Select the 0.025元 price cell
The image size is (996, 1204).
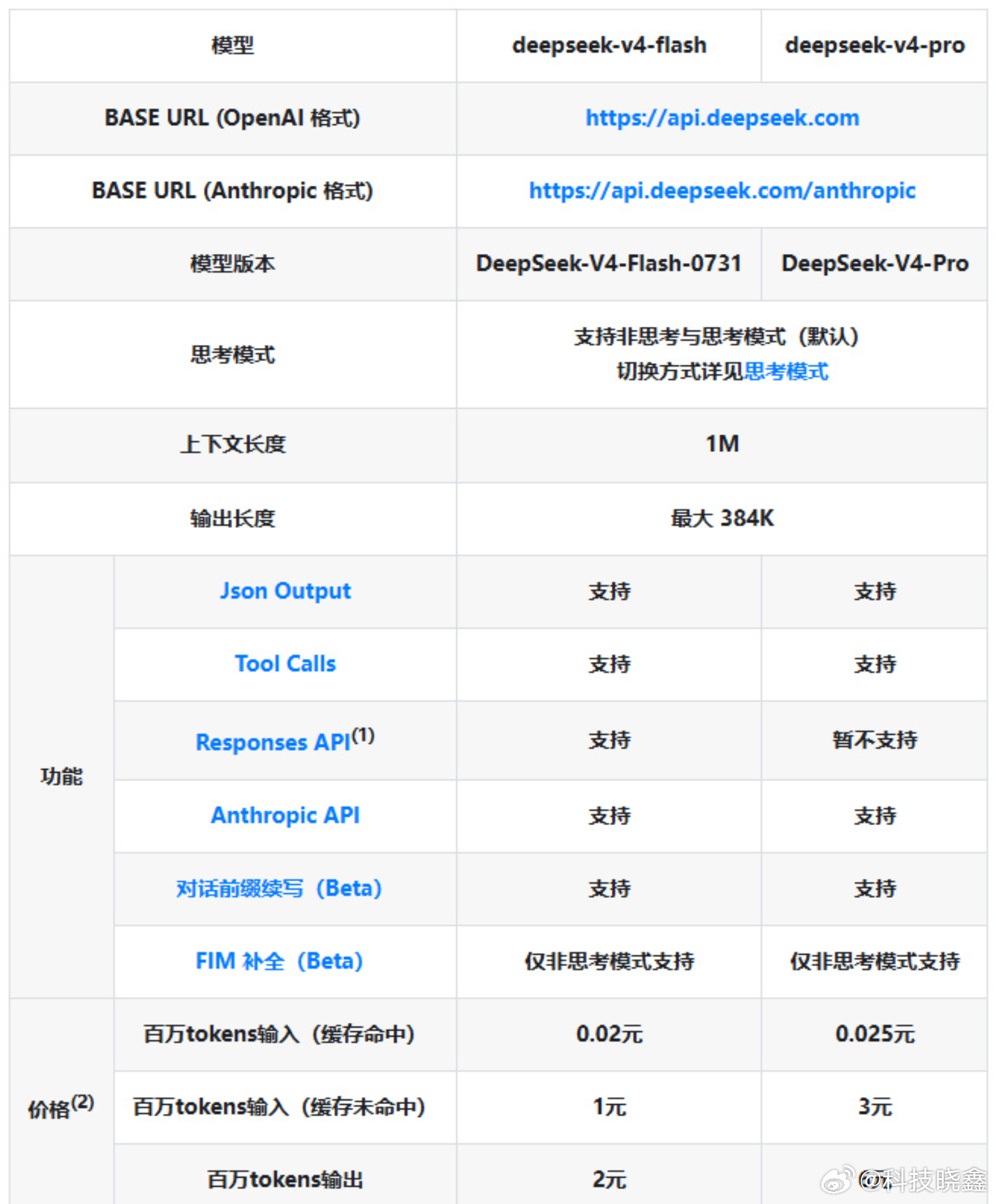(x=875, y=1034)
